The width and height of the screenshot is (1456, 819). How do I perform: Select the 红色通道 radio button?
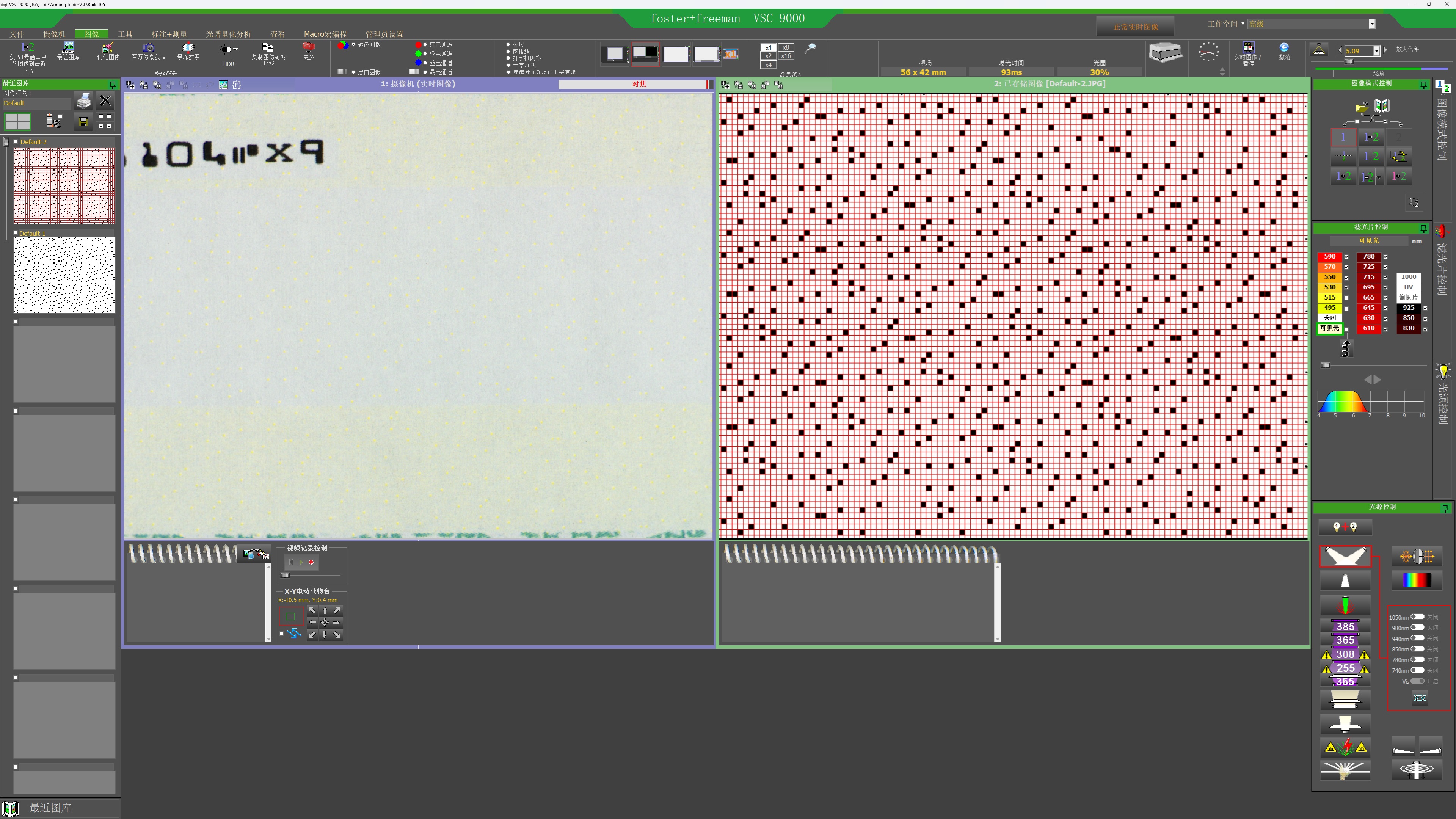pyautogui.click(x=425, y=44)
